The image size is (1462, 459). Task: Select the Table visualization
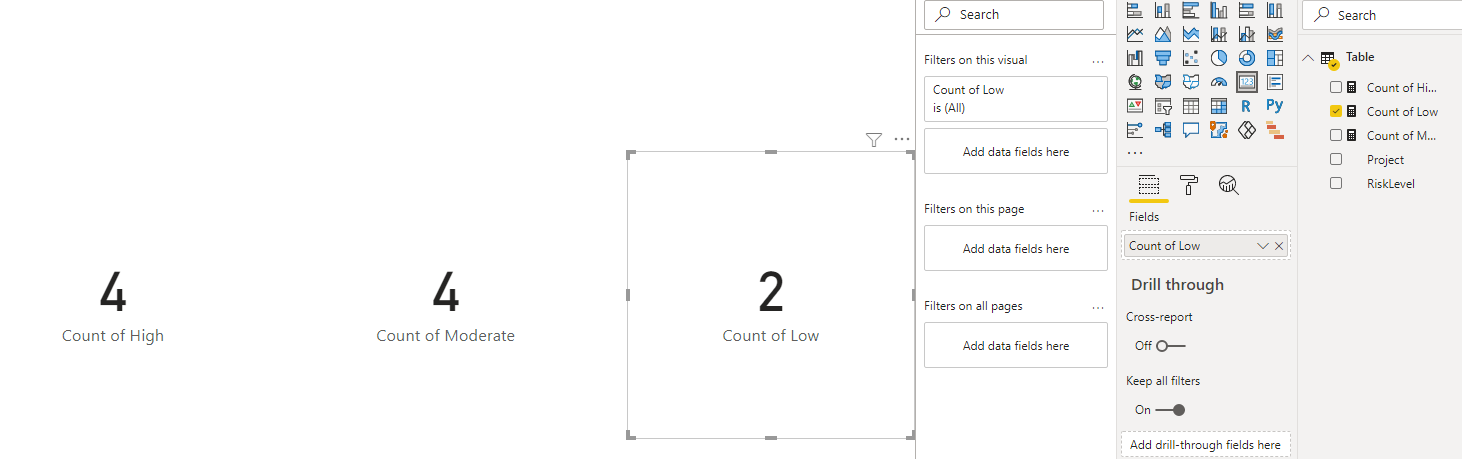[x=1191, y=106]
